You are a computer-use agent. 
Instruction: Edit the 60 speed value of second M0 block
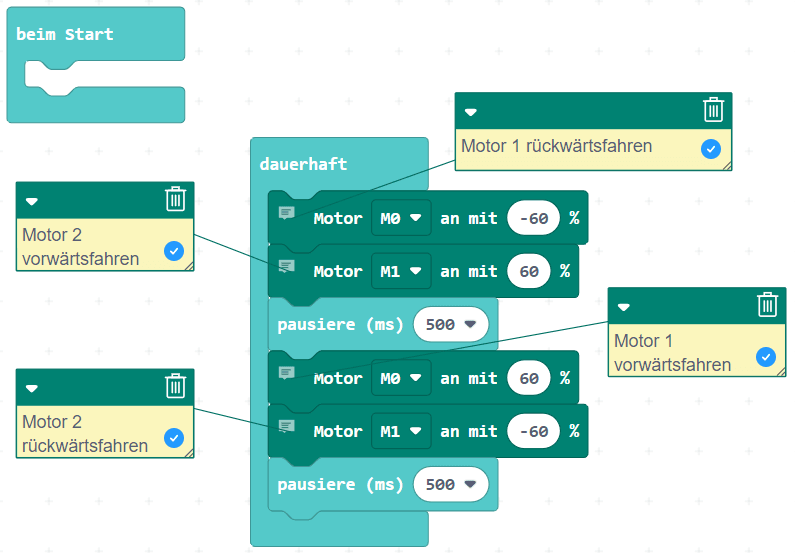[528, 378]
